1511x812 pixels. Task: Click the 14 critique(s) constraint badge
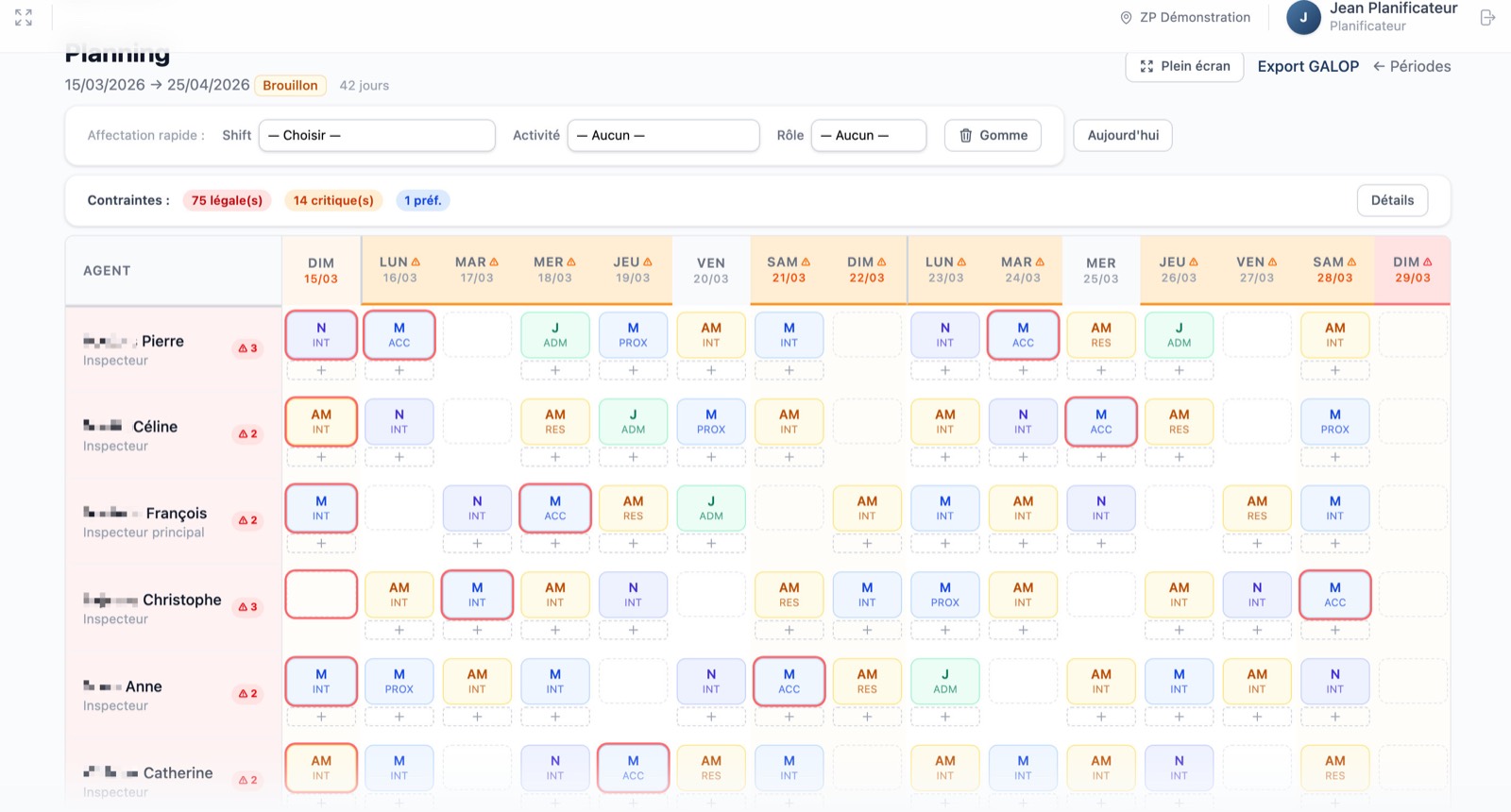[x=333, y=200]
